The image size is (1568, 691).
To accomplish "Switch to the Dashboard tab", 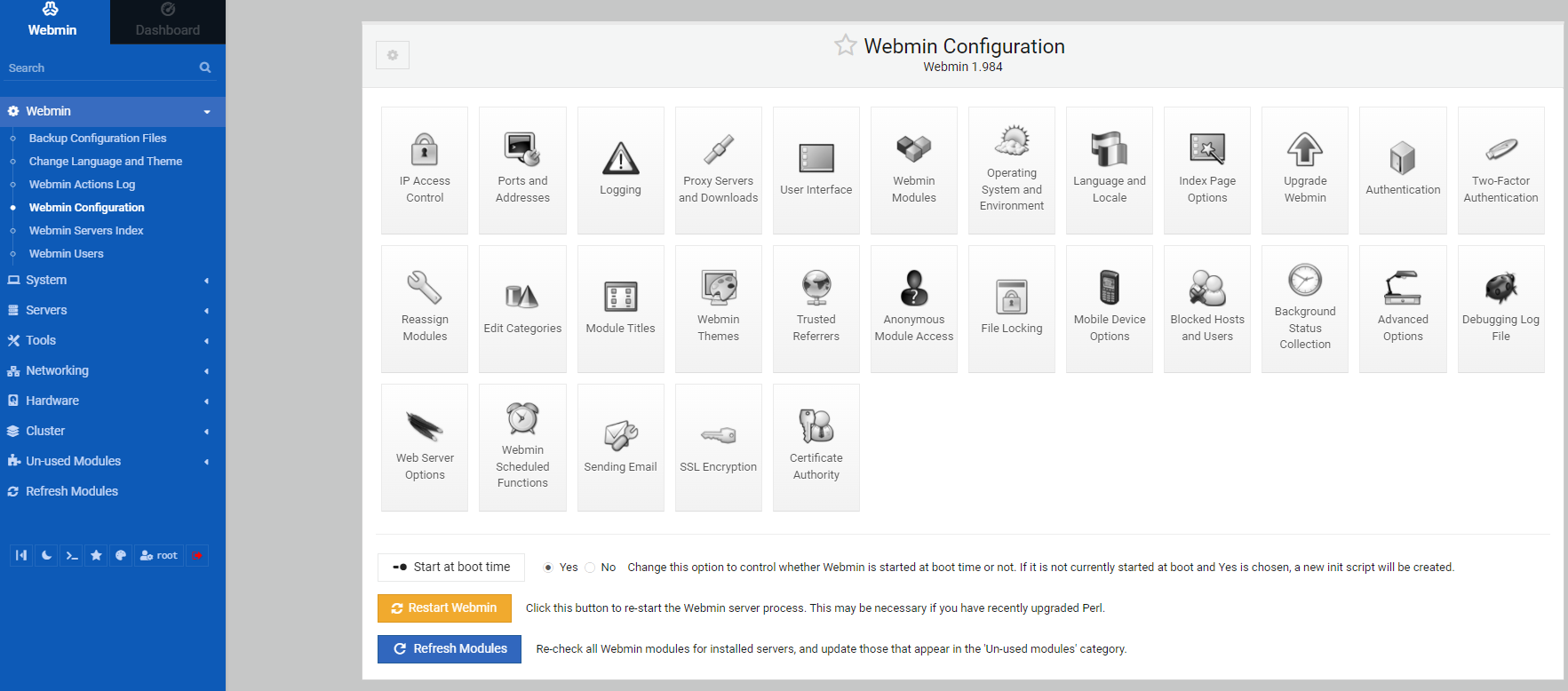I will (x=168, y=22).
